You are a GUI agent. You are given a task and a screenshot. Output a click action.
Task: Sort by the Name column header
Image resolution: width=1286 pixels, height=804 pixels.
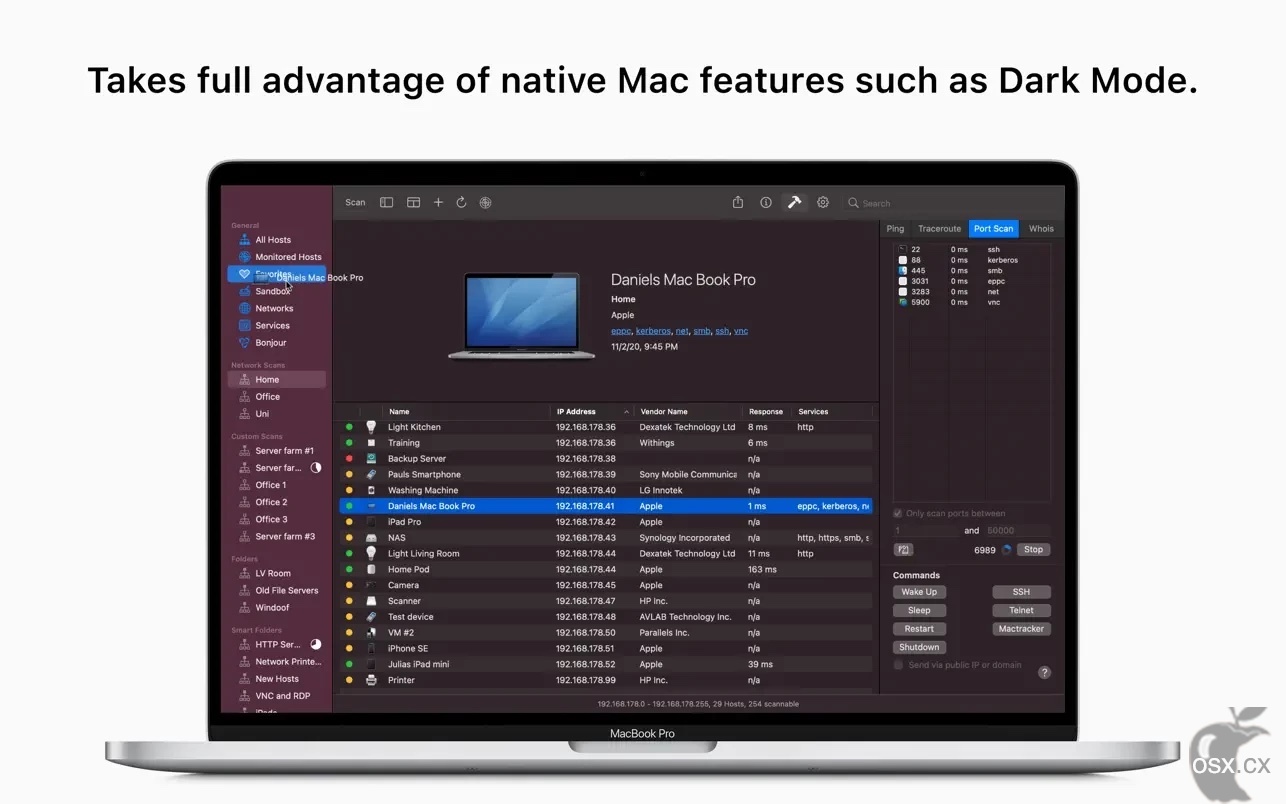coord(466,411)
